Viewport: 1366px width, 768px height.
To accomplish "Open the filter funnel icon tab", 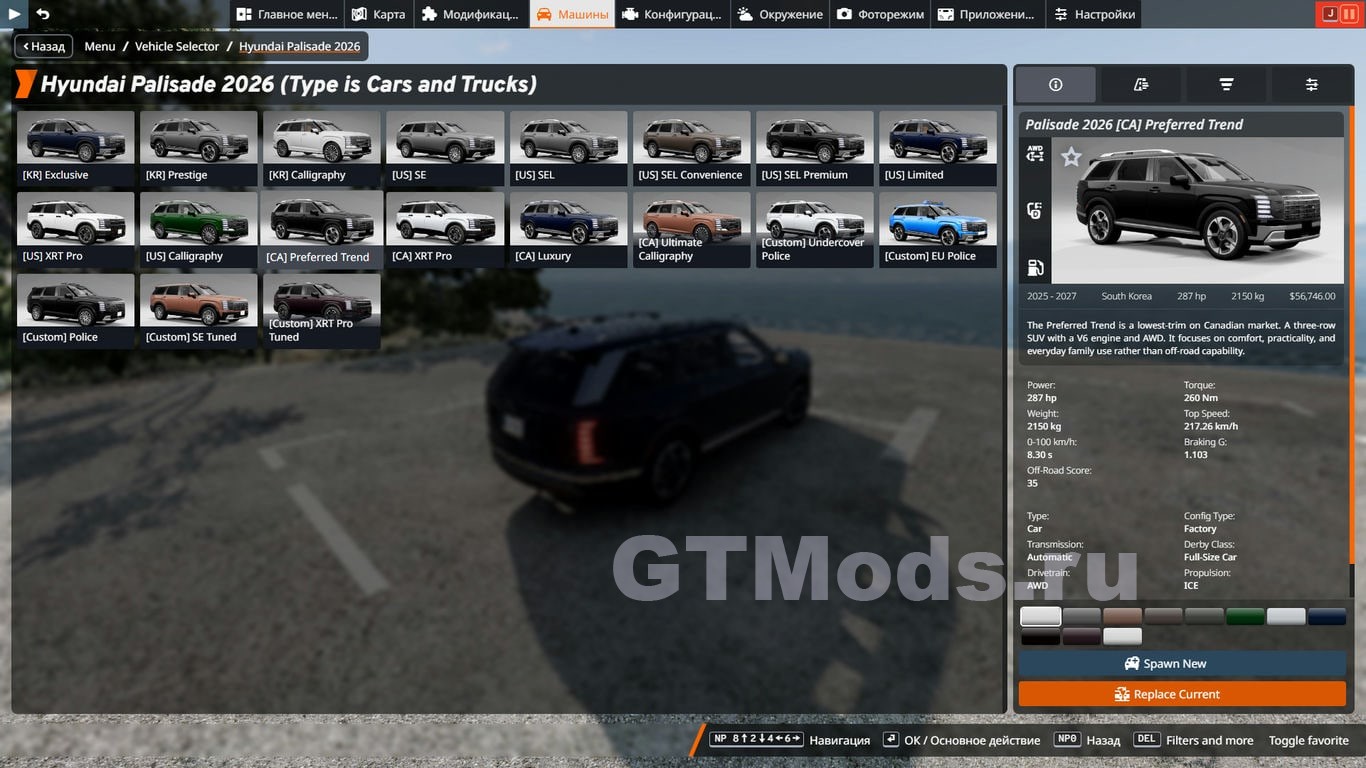I will coord(1226,85).
